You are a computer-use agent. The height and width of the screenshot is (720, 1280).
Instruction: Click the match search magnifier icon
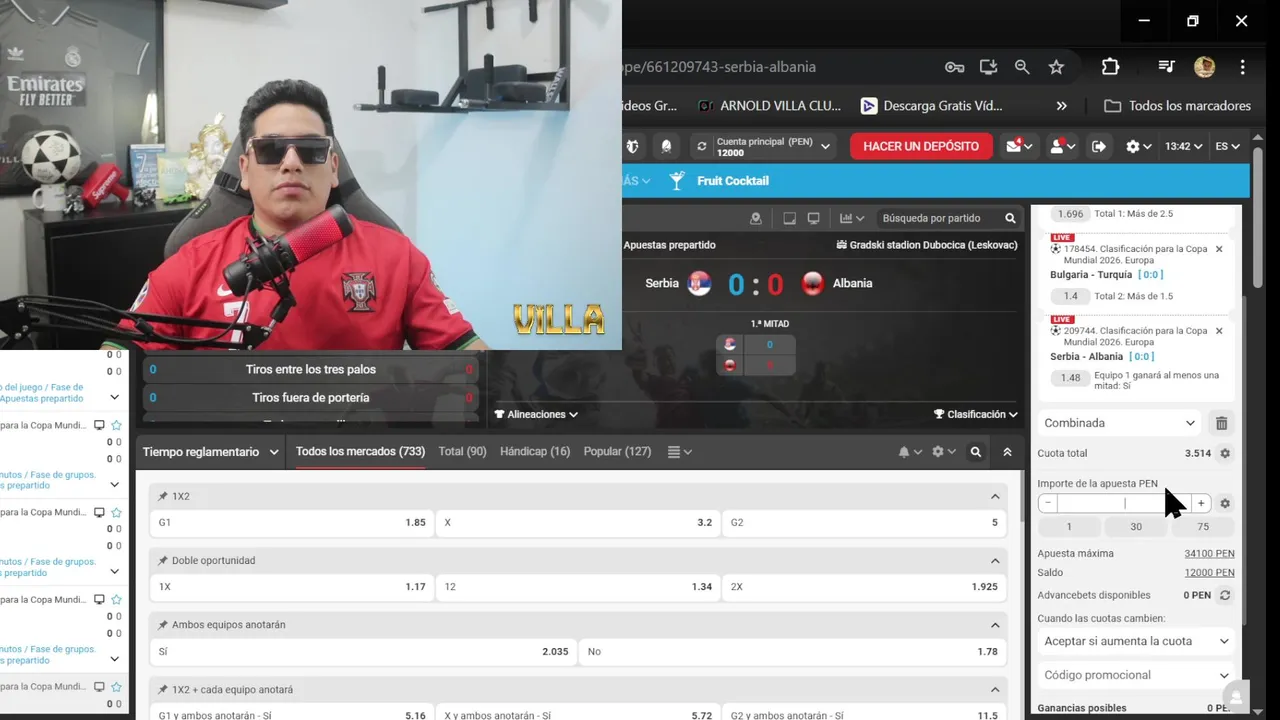coord(1010,218)
